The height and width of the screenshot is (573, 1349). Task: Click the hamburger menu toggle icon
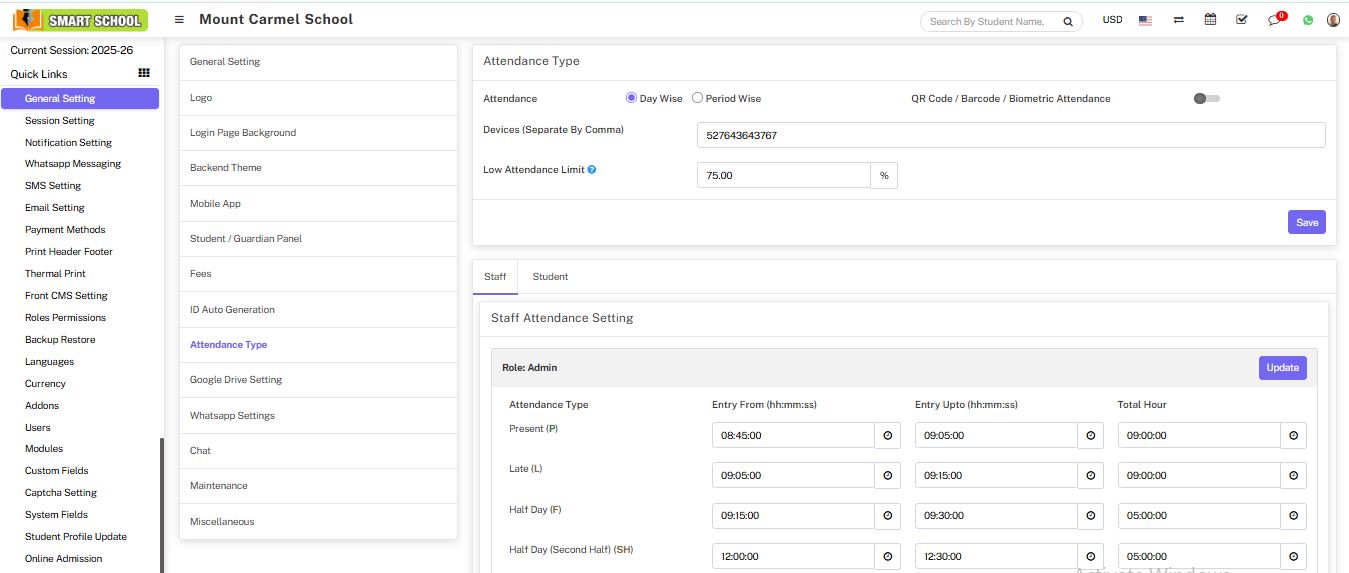click(x=179, y=20)
